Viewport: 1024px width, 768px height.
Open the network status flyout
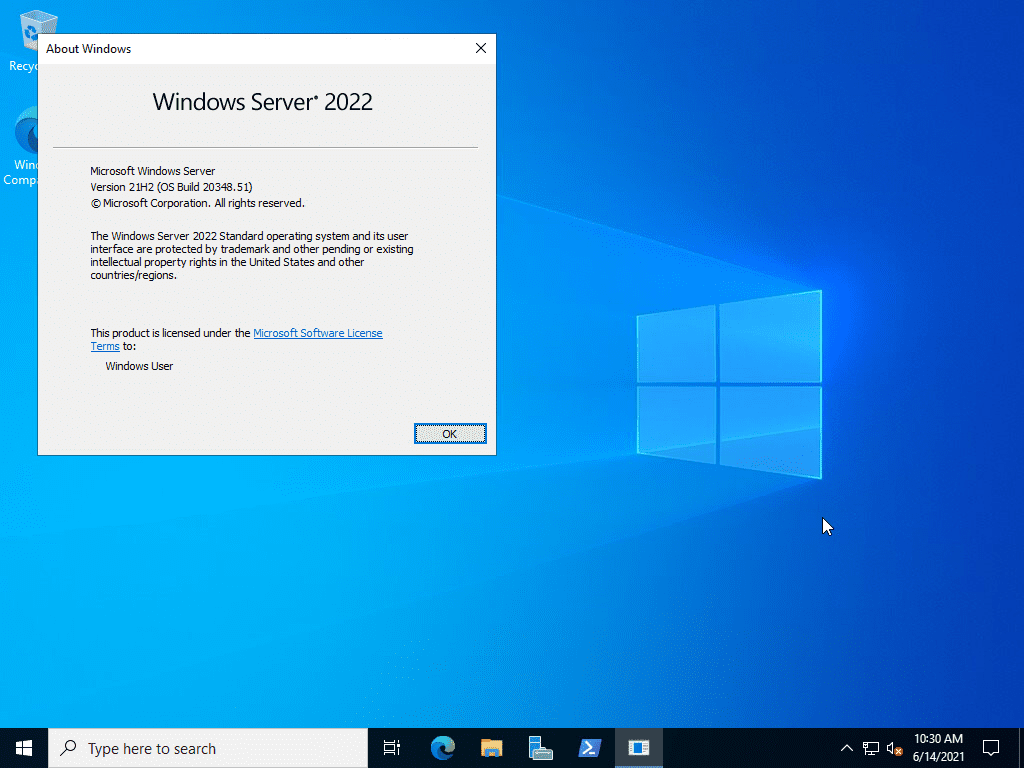click(870, 748)
